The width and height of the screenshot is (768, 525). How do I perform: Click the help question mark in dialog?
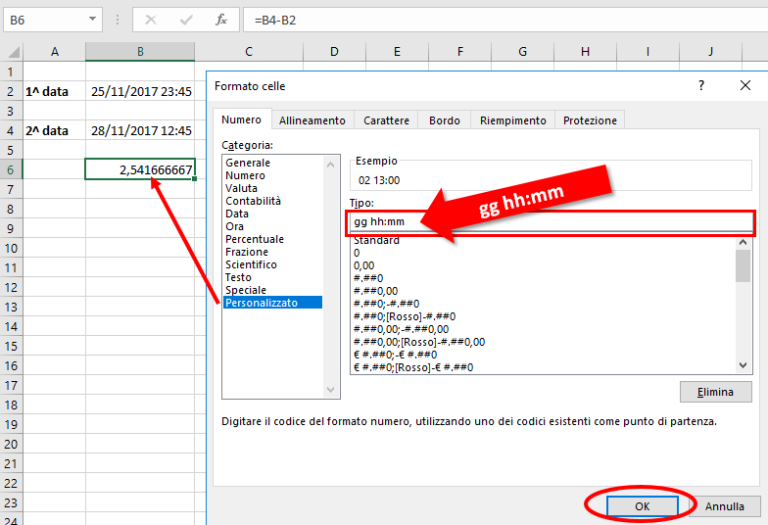coord(700,86)
